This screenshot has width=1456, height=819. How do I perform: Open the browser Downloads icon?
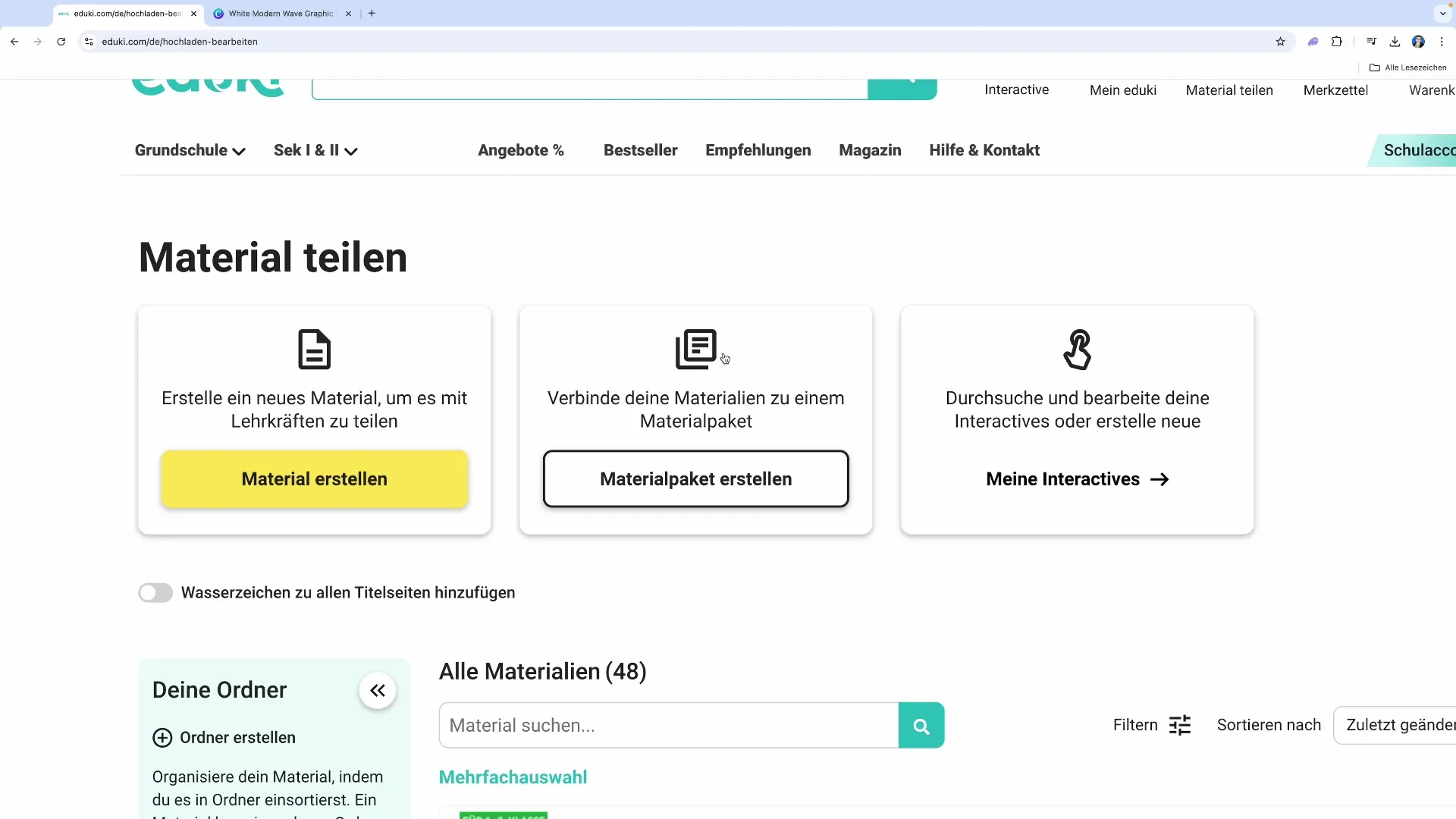pyautogui.click(x=1395, y=42)
